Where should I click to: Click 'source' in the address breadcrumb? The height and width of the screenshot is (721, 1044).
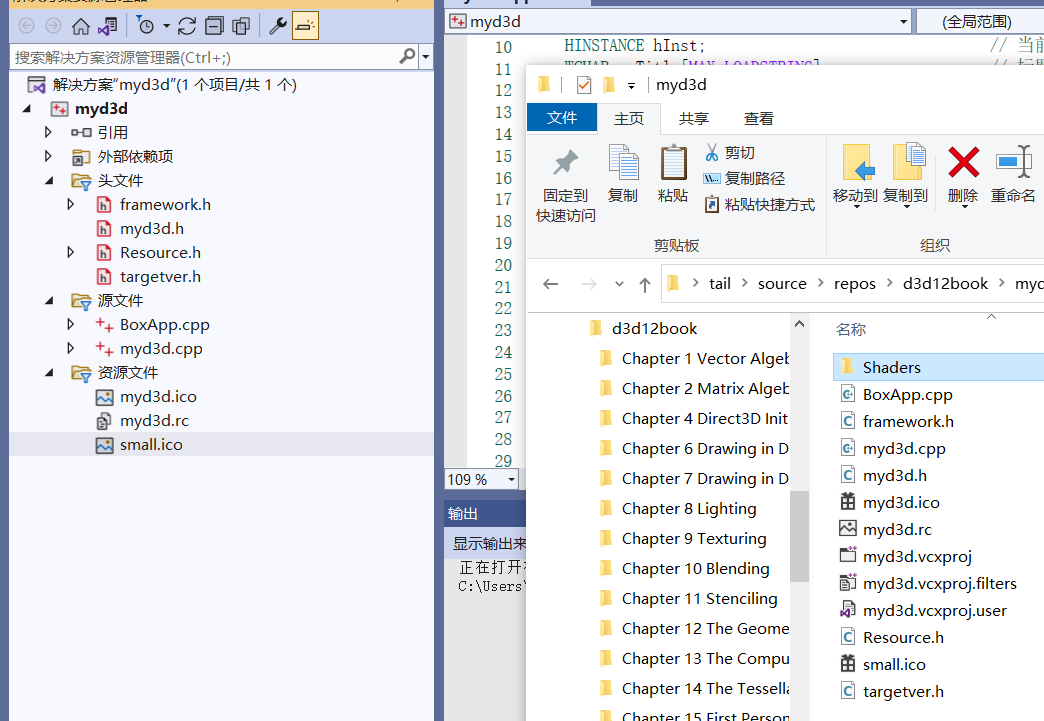pyautogui.click(x=782, y=284)
